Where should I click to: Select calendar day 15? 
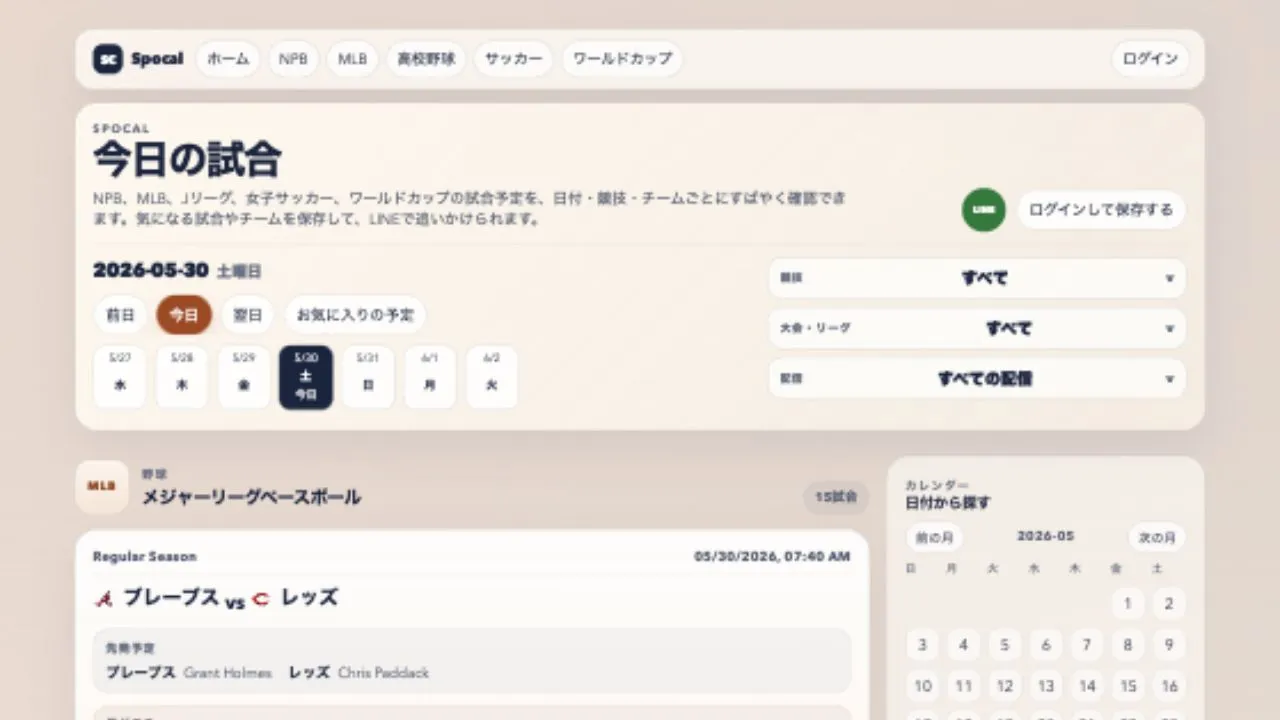pyautogui.click(x=1128, y=686)
